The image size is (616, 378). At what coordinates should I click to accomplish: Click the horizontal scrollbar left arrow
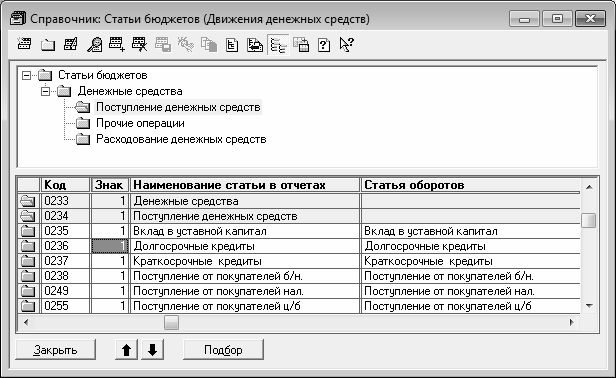(26, 323)
